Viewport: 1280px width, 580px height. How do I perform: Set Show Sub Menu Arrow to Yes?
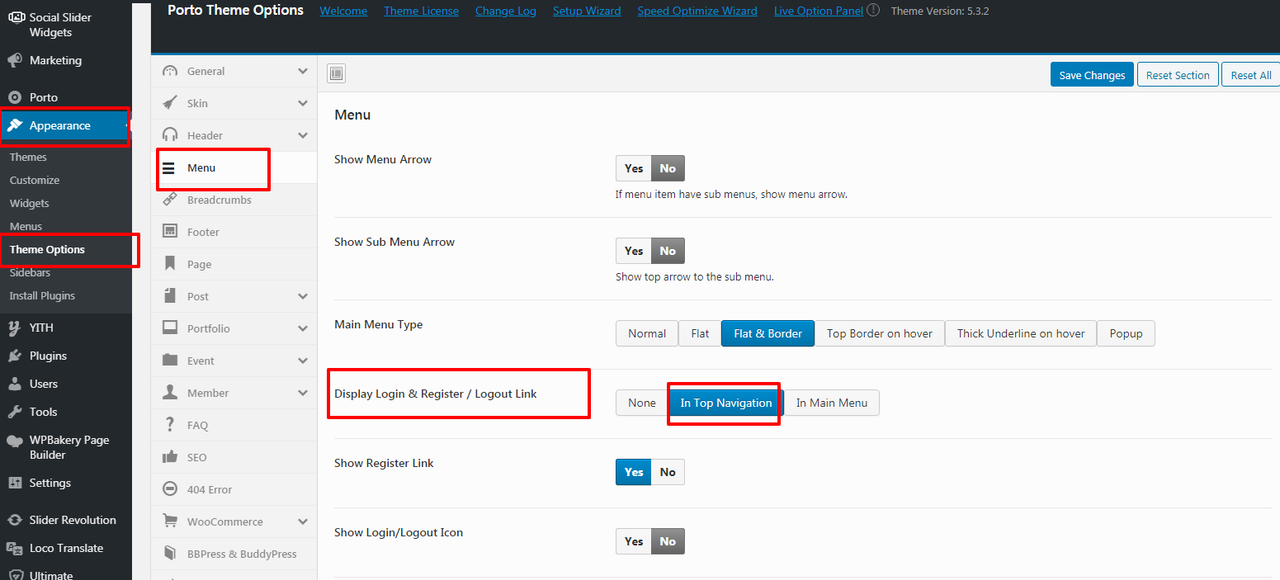click(x=633, y=251)
